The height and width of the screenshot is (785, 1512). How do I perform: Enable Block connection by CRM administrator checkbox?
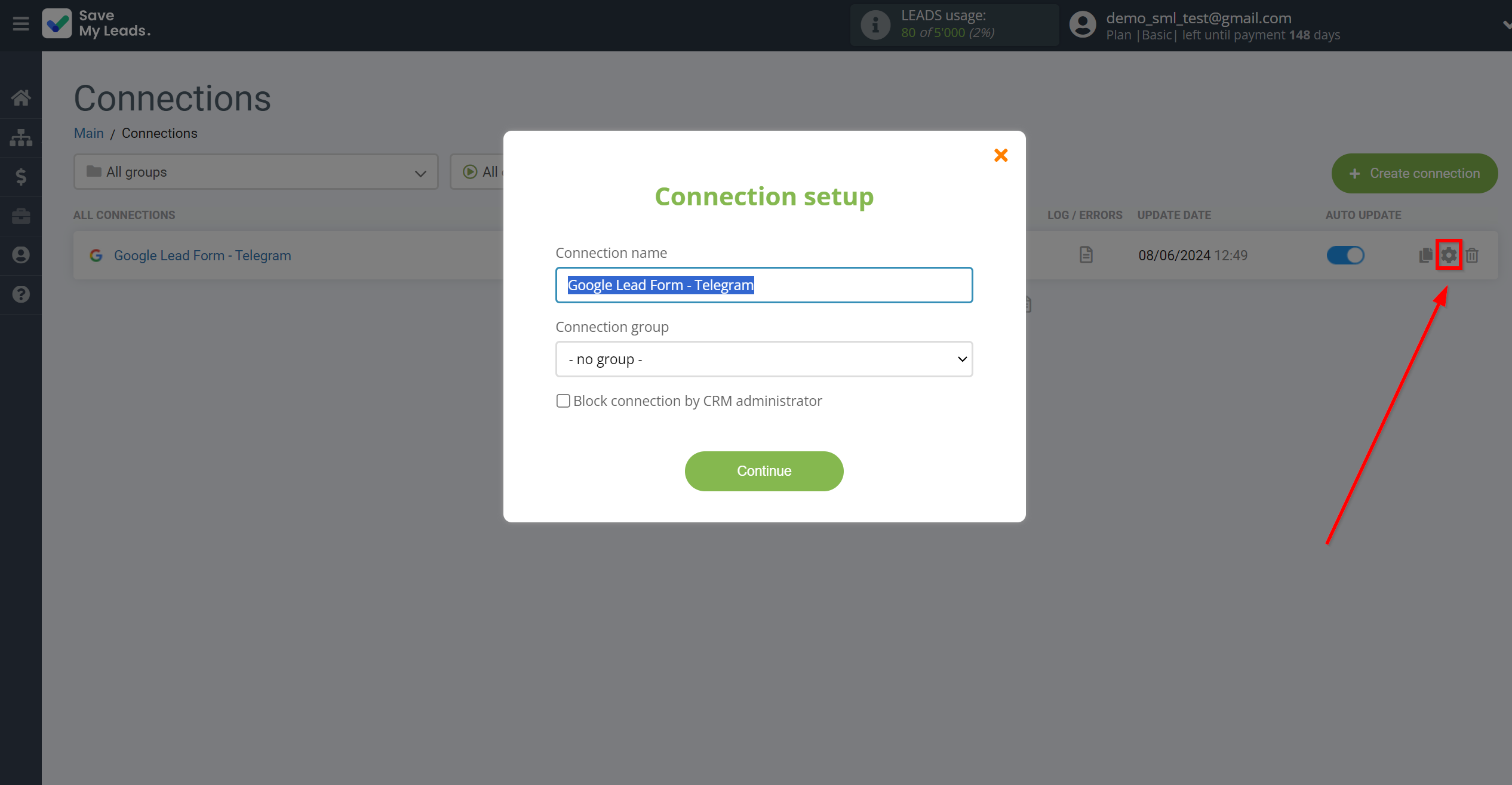562,400
